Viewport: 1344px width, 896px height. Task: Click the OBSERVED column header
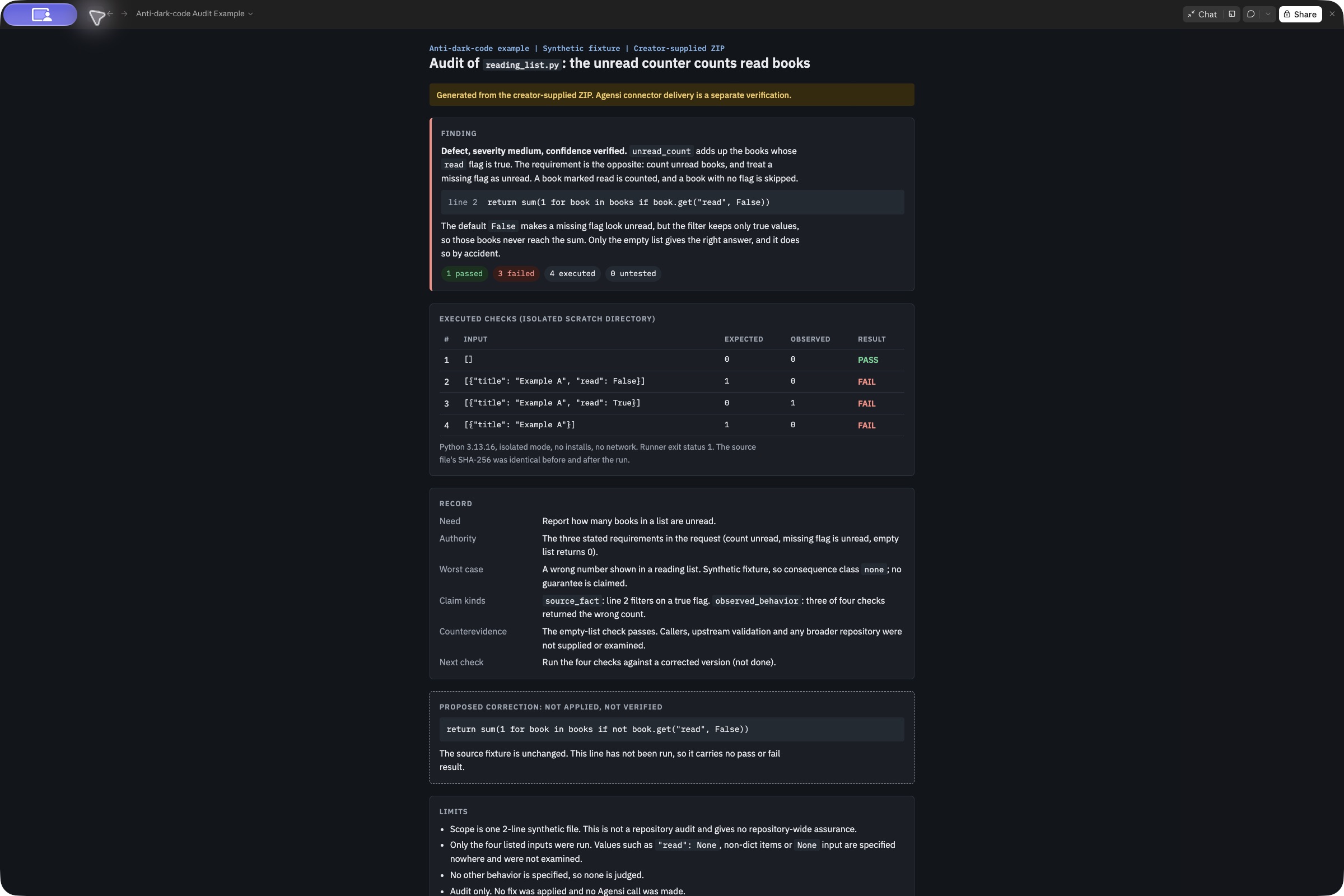[x=810, y=339]
